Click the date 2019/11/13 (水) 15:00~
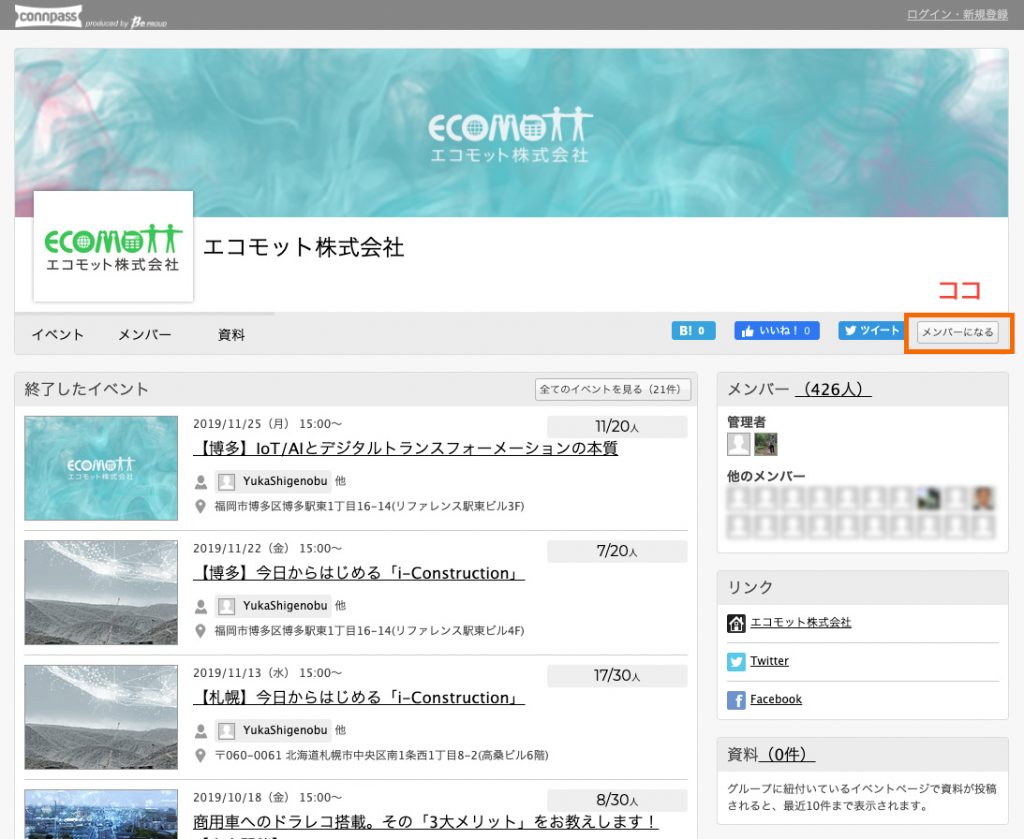The width and height of the screenshot is (1024, 839). tap(267, 673)
